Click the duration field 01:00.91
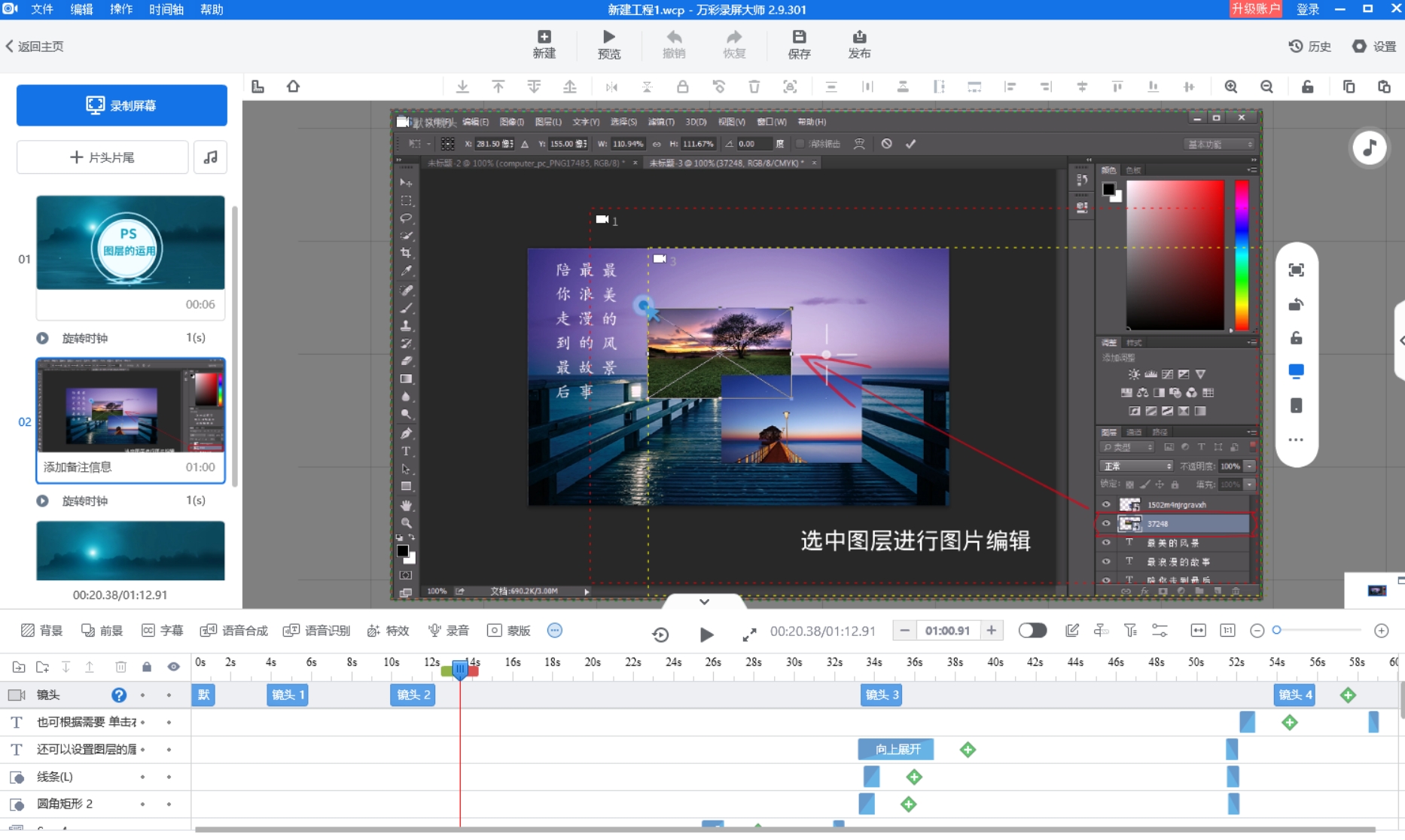Viewport: 1405px width, 840px height. [948, 631]
